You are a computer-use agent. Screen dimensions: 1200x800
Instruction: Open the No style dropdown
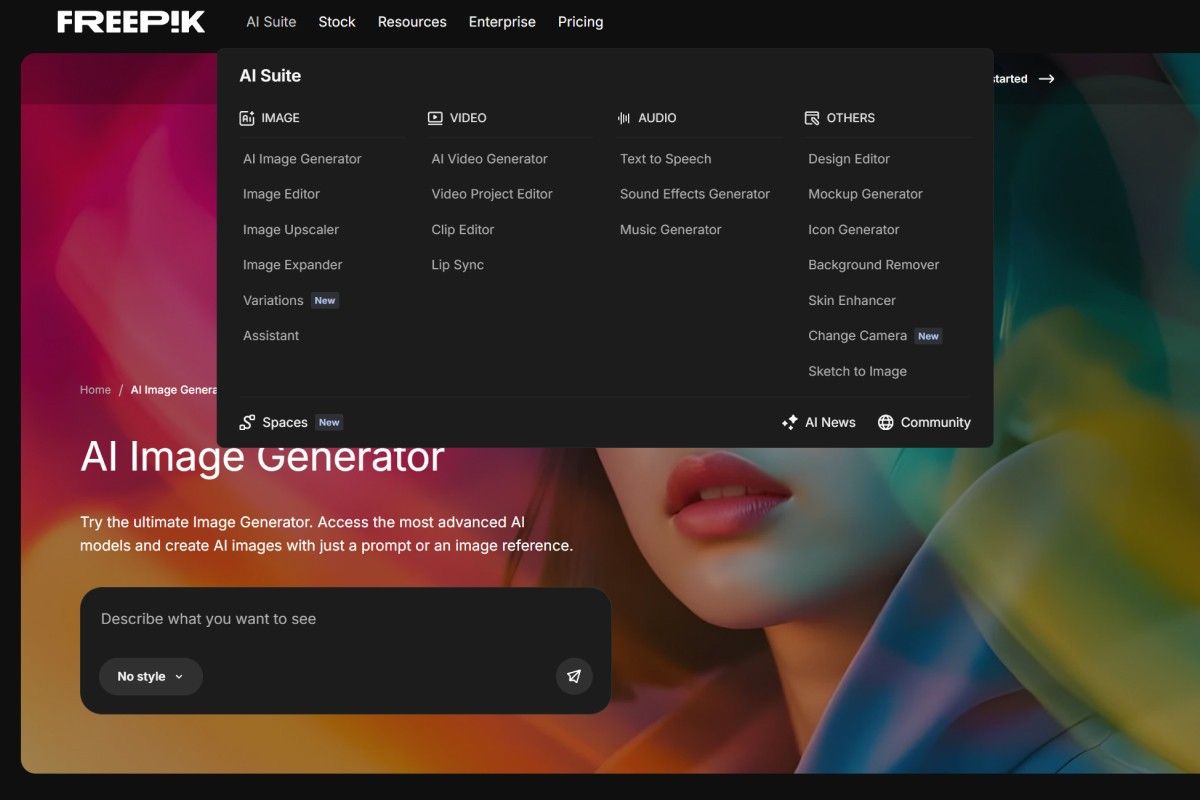click(x=150, y=677)
